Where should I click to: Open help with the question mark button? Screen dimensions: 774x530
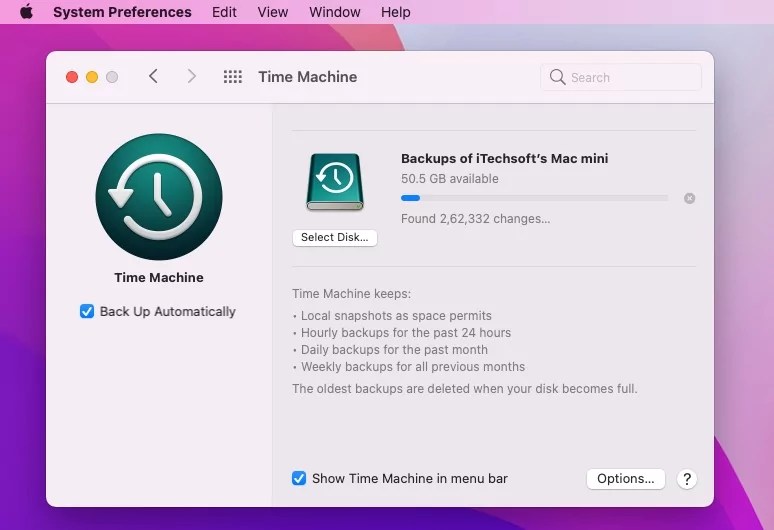tap(687, 479)
